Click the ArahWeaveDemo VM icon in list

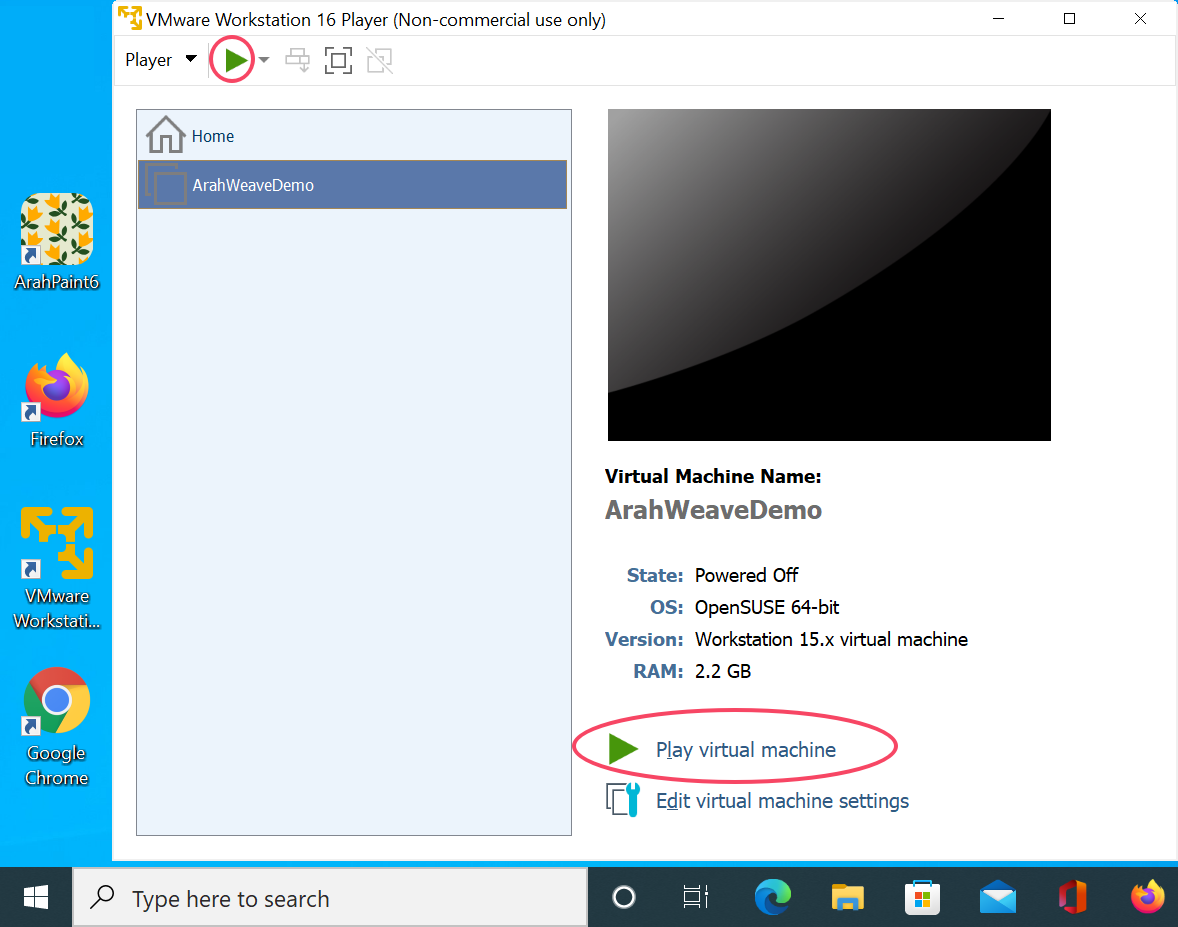tap(165, 185)
